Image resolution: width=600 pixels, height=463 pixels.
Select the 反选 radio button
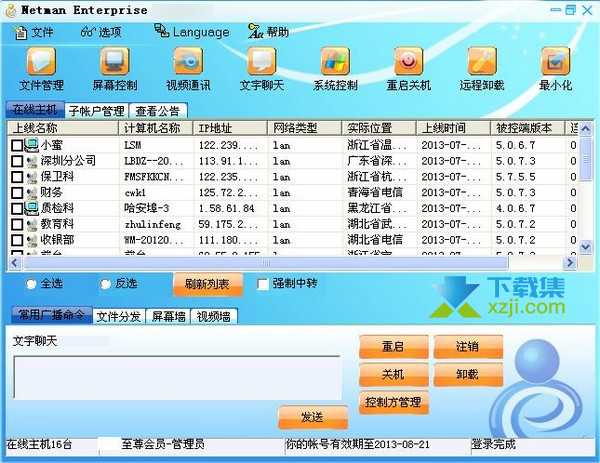105,284
